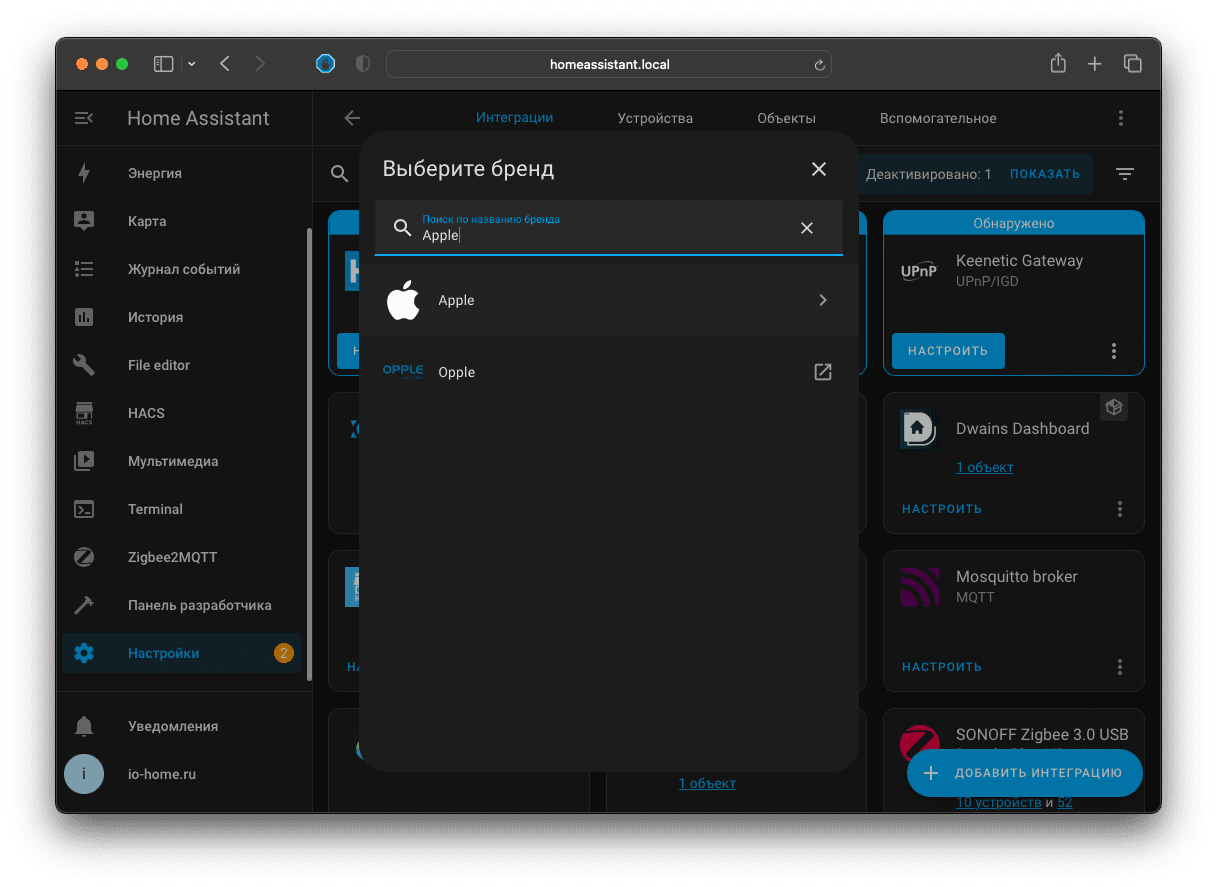This screenshot has width=1217, height=887.
Task: Open Настройки settings page
Action: click(181, 653)
